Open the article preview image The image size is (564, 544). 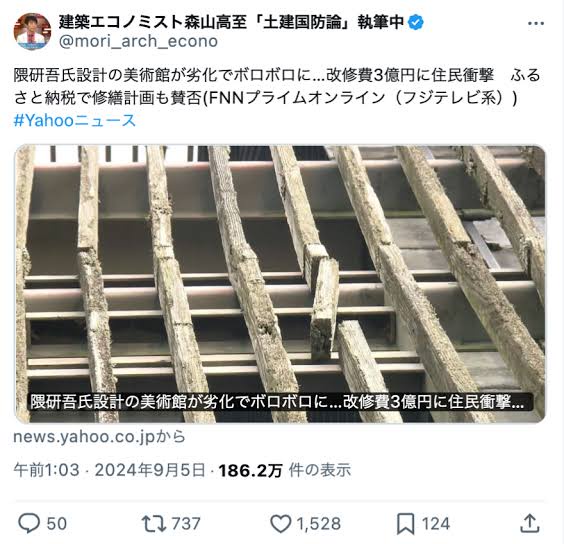click(280, 284)
